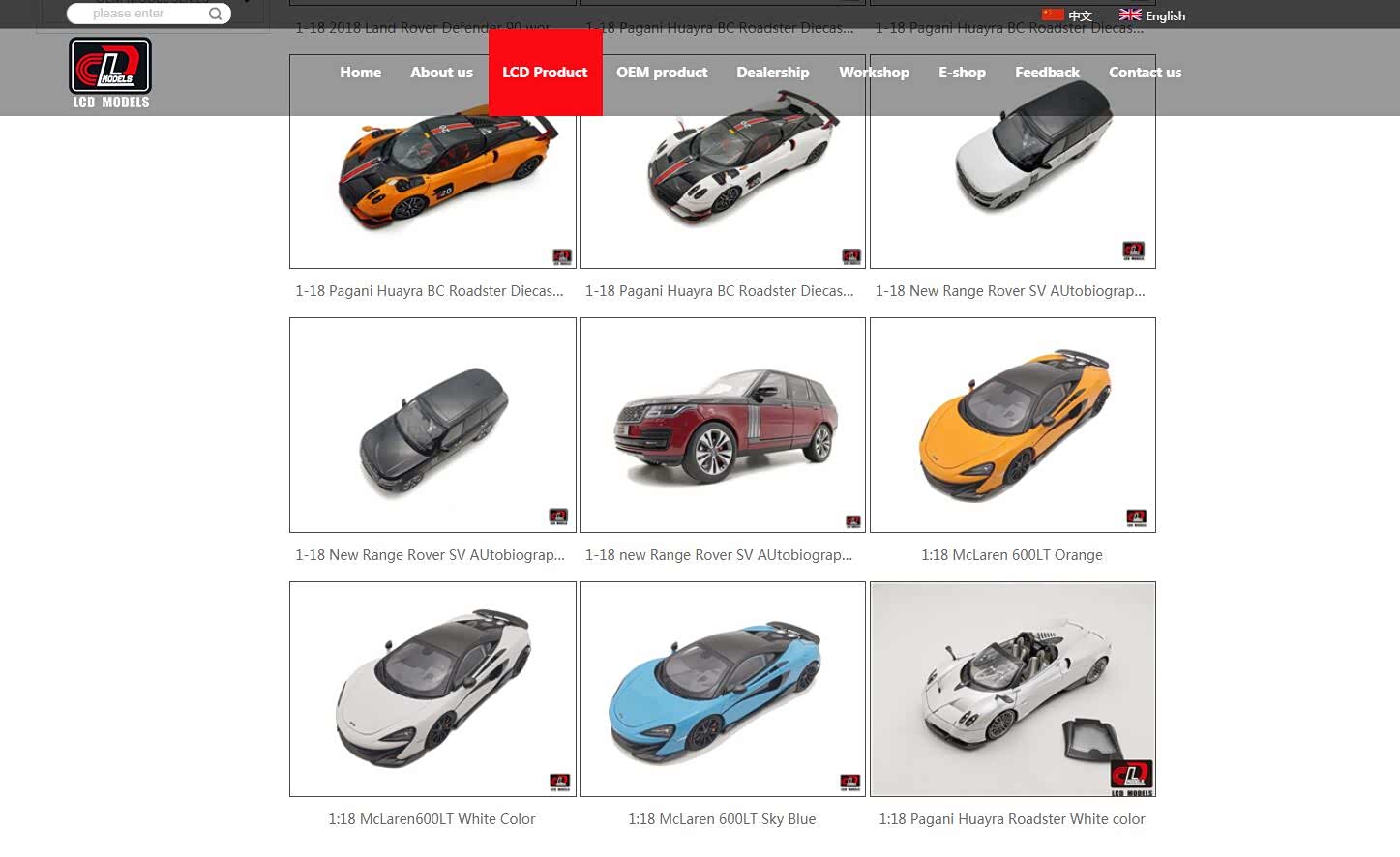Open the sky blue McLaren 600LT thumbnail
This screenshot has height=857, width=1400.
pyautogui.click(x=723, y=689)
